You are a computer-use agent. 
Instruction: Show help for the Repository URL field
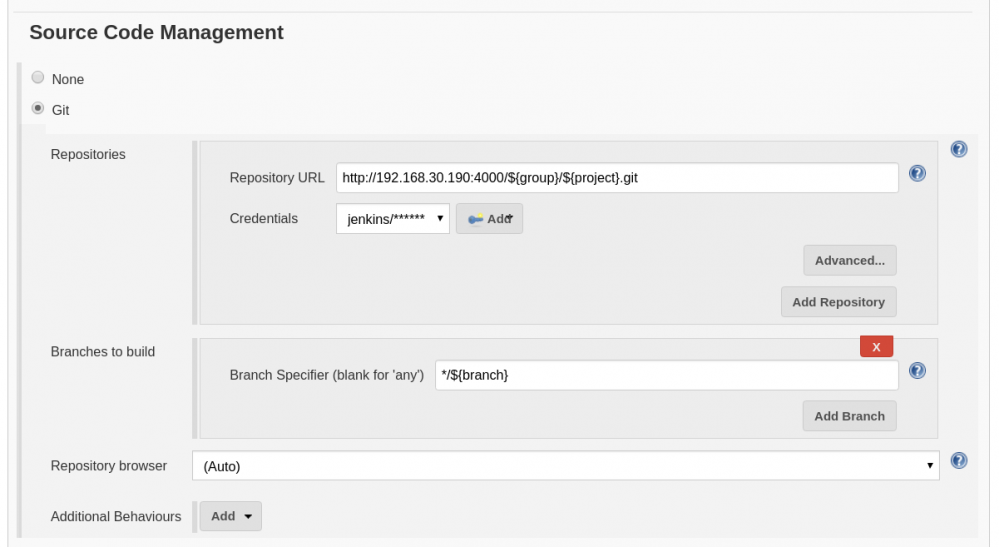pos(917,174)
